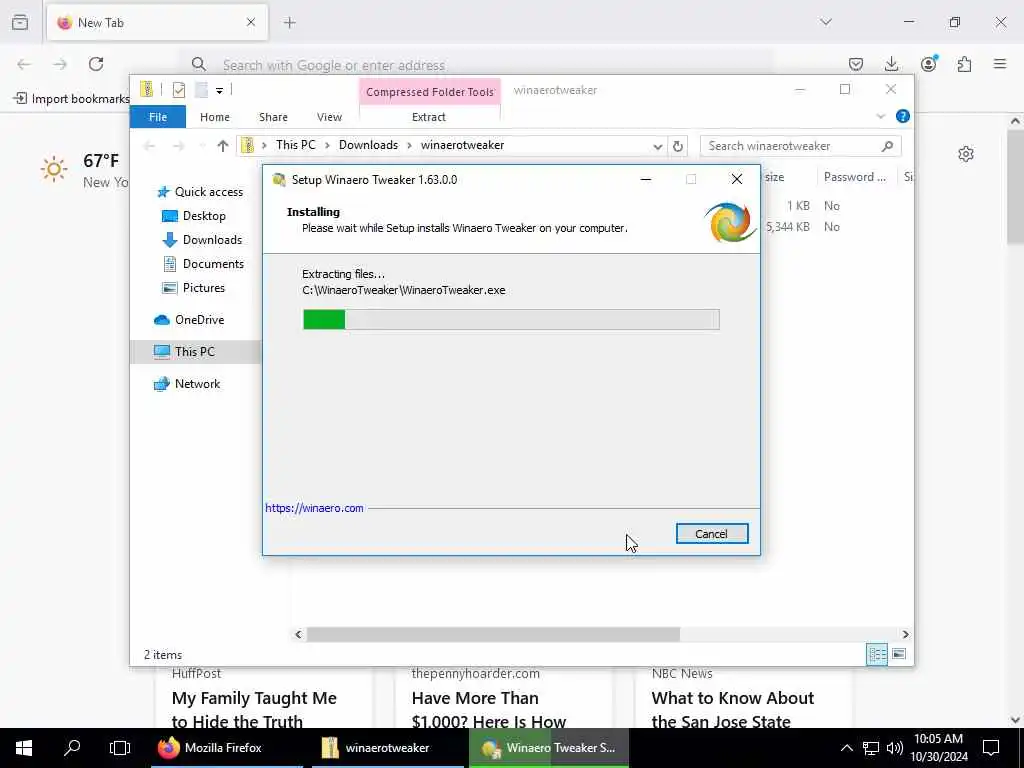
Task: Click Downloads in the address breadcrumb
Action: [368, 145]
